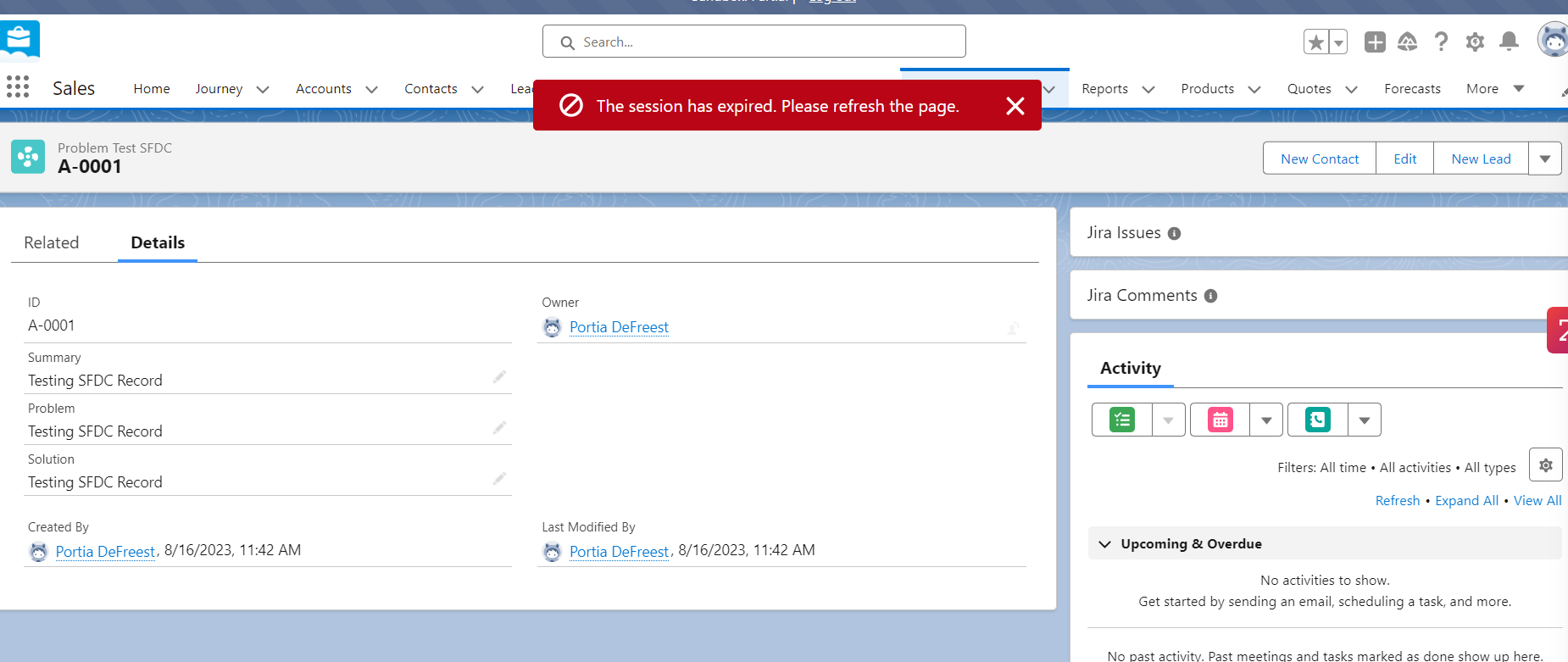
Task: Switch to the Related tab
Action: pos(52,242)
